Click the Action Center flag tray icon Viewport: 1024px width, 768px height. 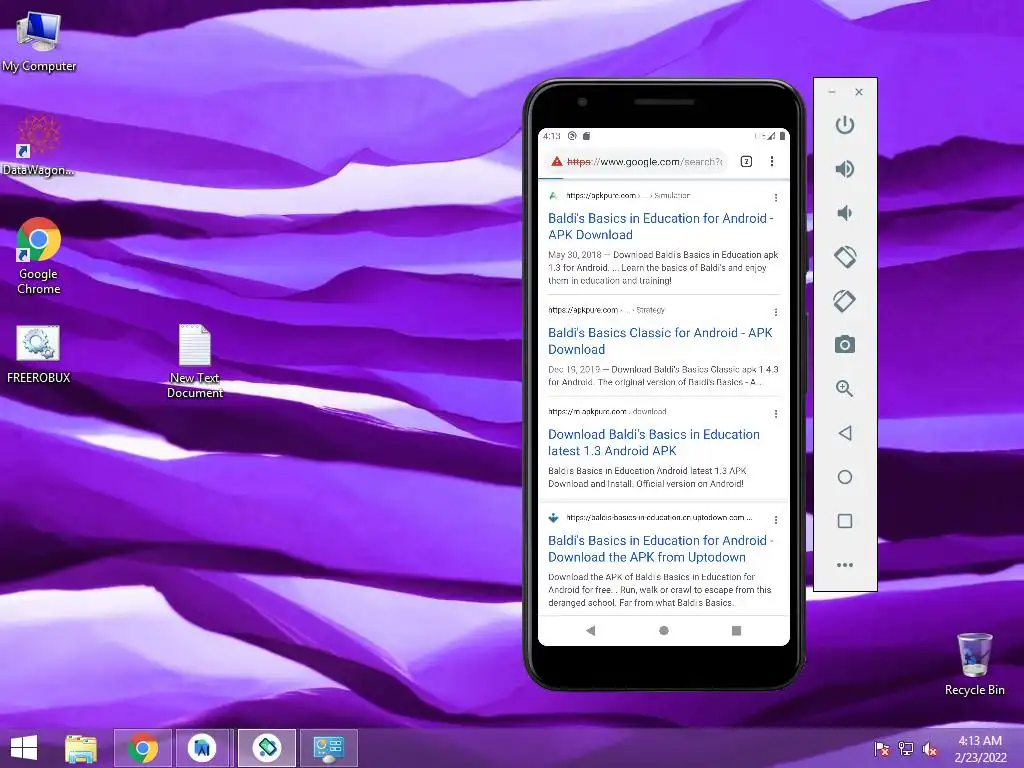pos(881,748)
